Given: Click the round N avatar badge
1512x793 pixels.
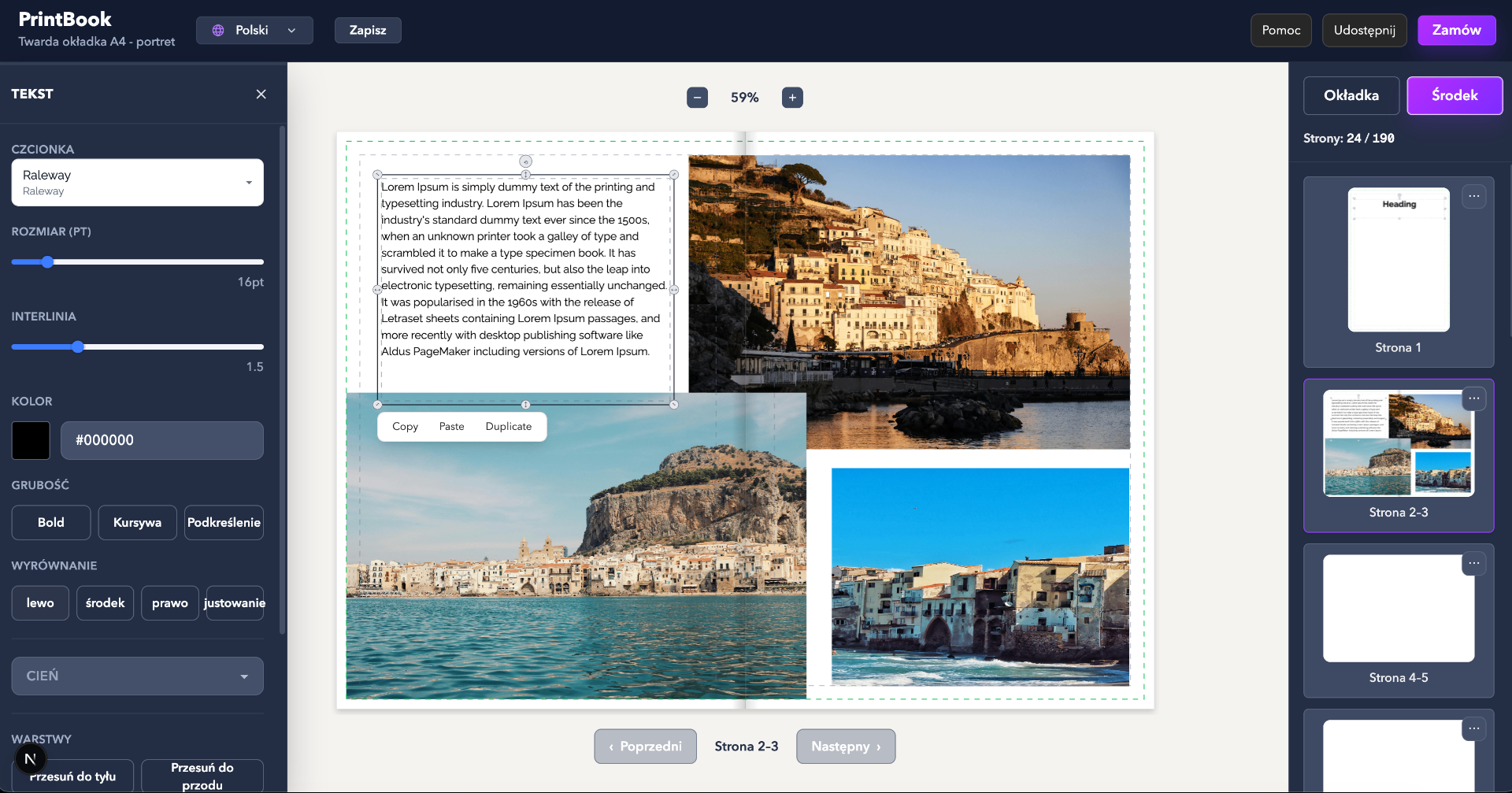Looking at the screenshot, I should point(31,759).
